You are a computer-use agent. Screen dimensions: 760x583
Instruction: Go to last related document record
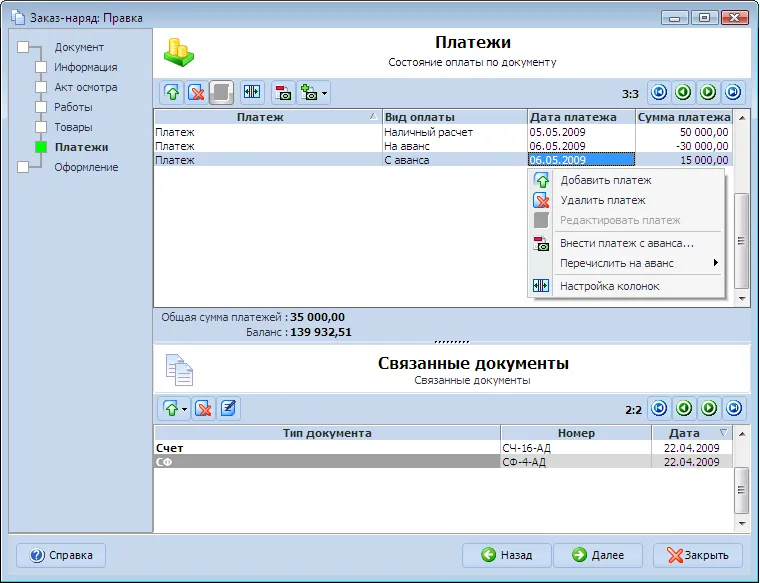click(x=734, y=408)
